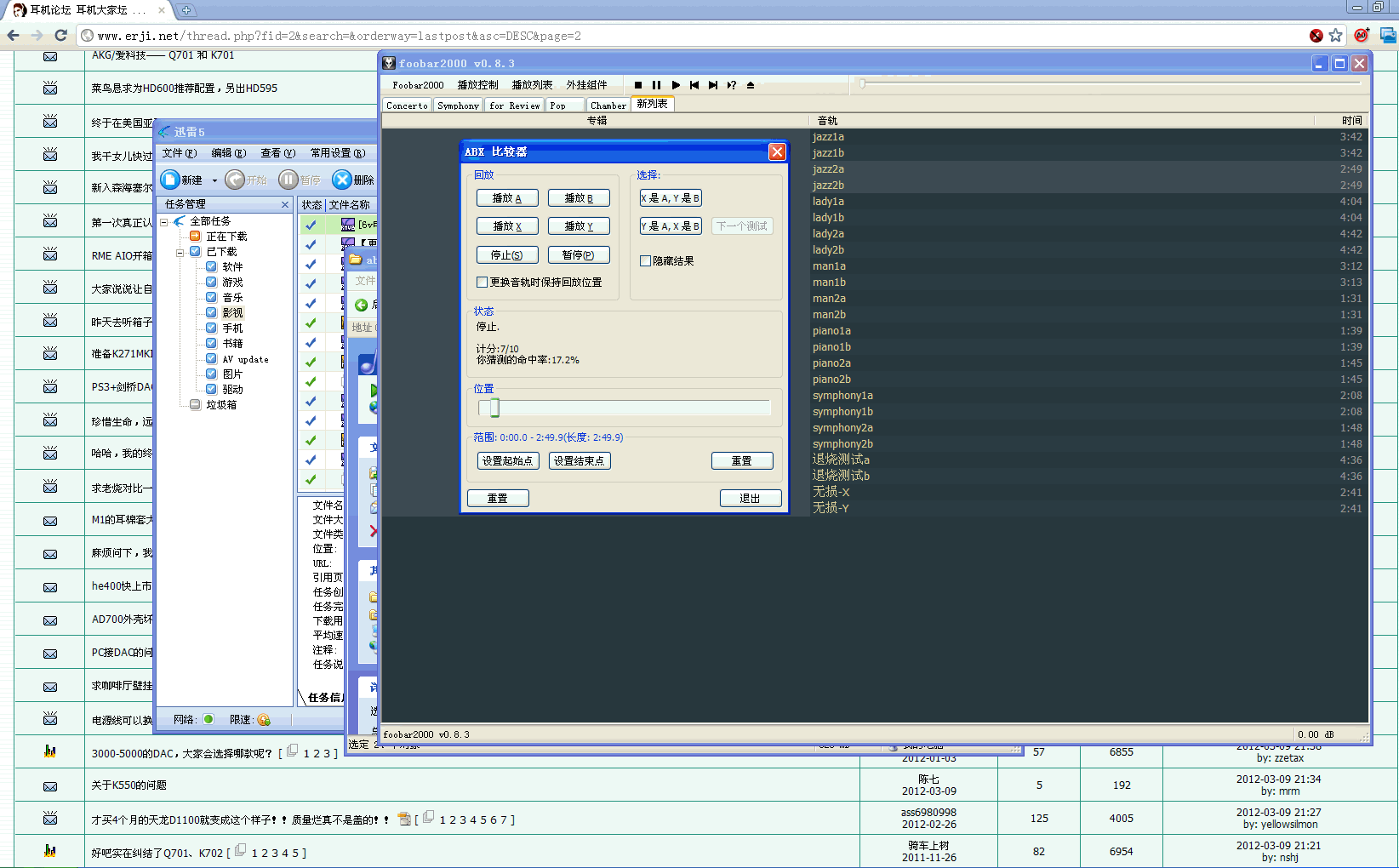Open the 播放列表 menu in foobar2000
This screenshot has width=1399, height=868.
[532, 85]
